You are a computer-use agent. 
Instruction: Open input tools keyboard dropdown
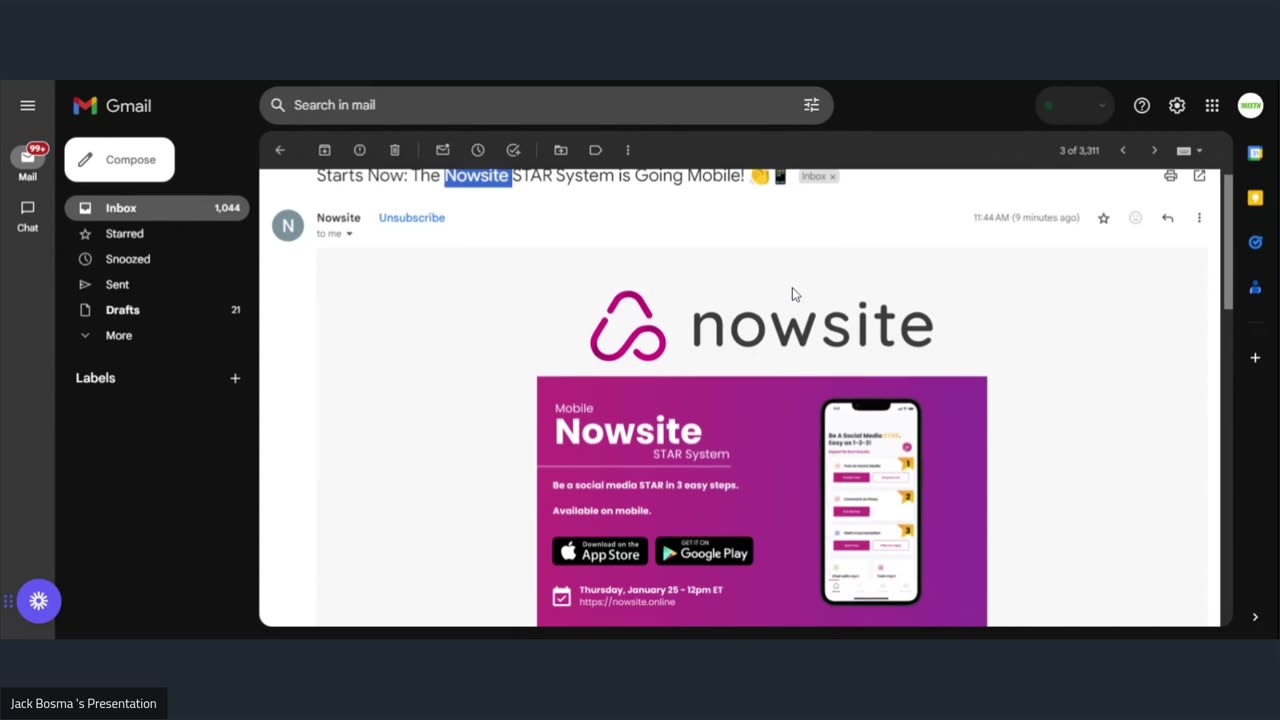tap(1189, 150)
